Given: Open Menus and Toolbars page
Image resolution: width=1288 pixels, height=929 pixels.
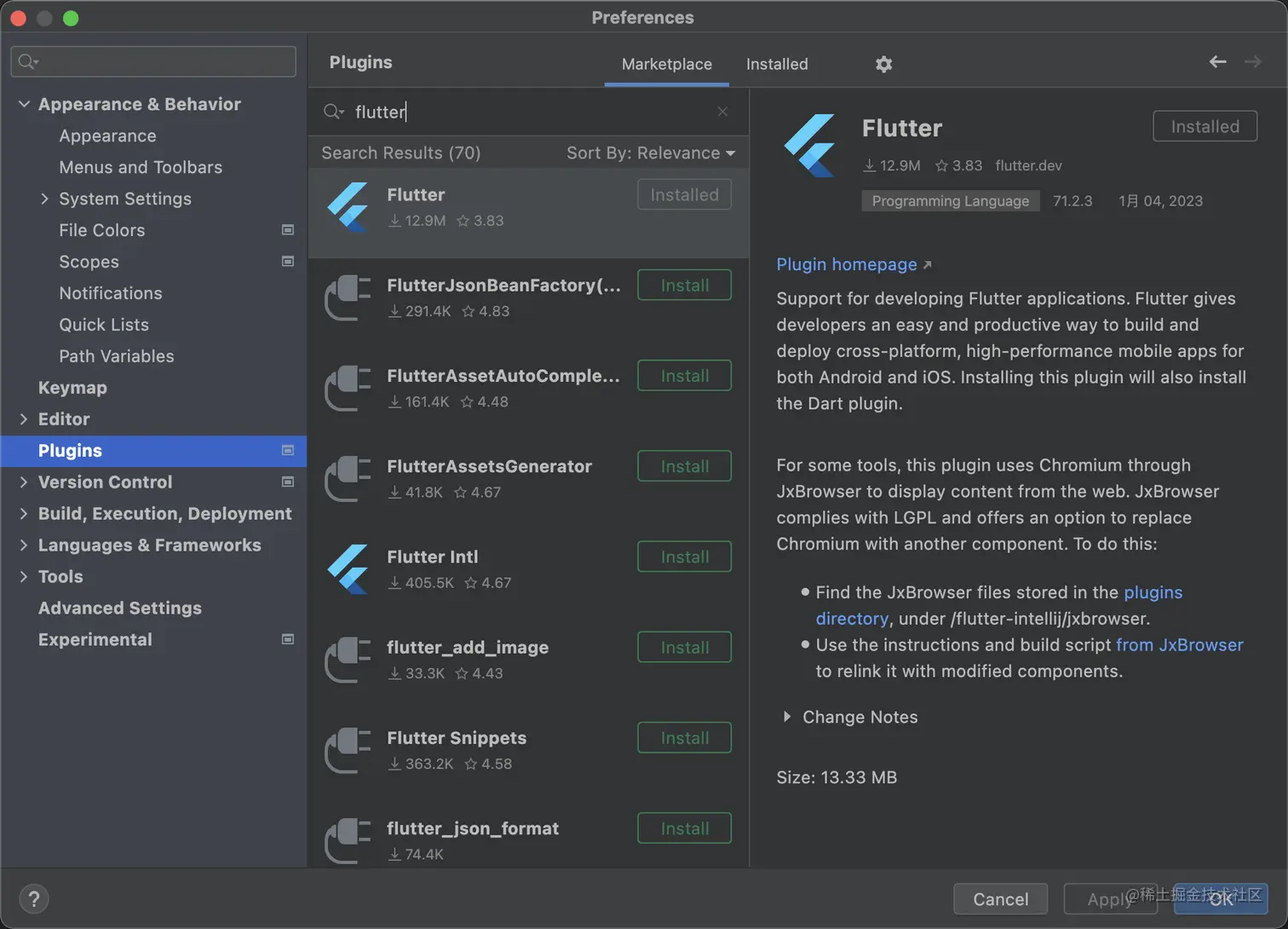Looking at the screenshot, I should 141,167.
